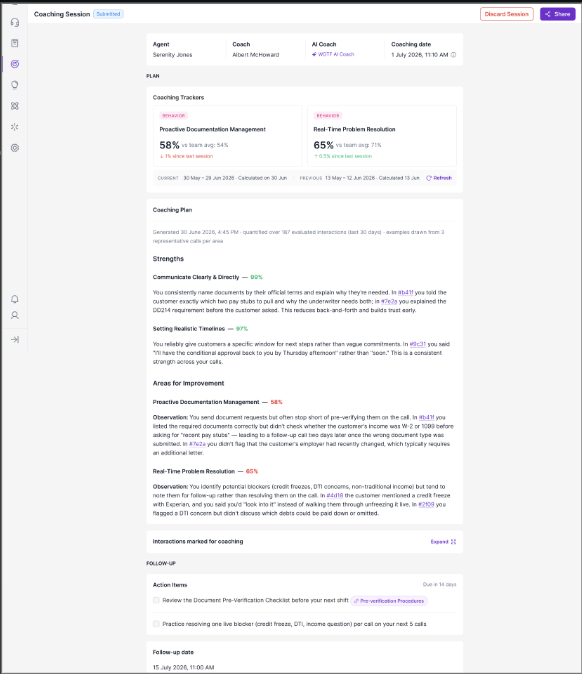Expand the Interactions marked for coaching section
The image size is (582, 674).
pos(443,542)
